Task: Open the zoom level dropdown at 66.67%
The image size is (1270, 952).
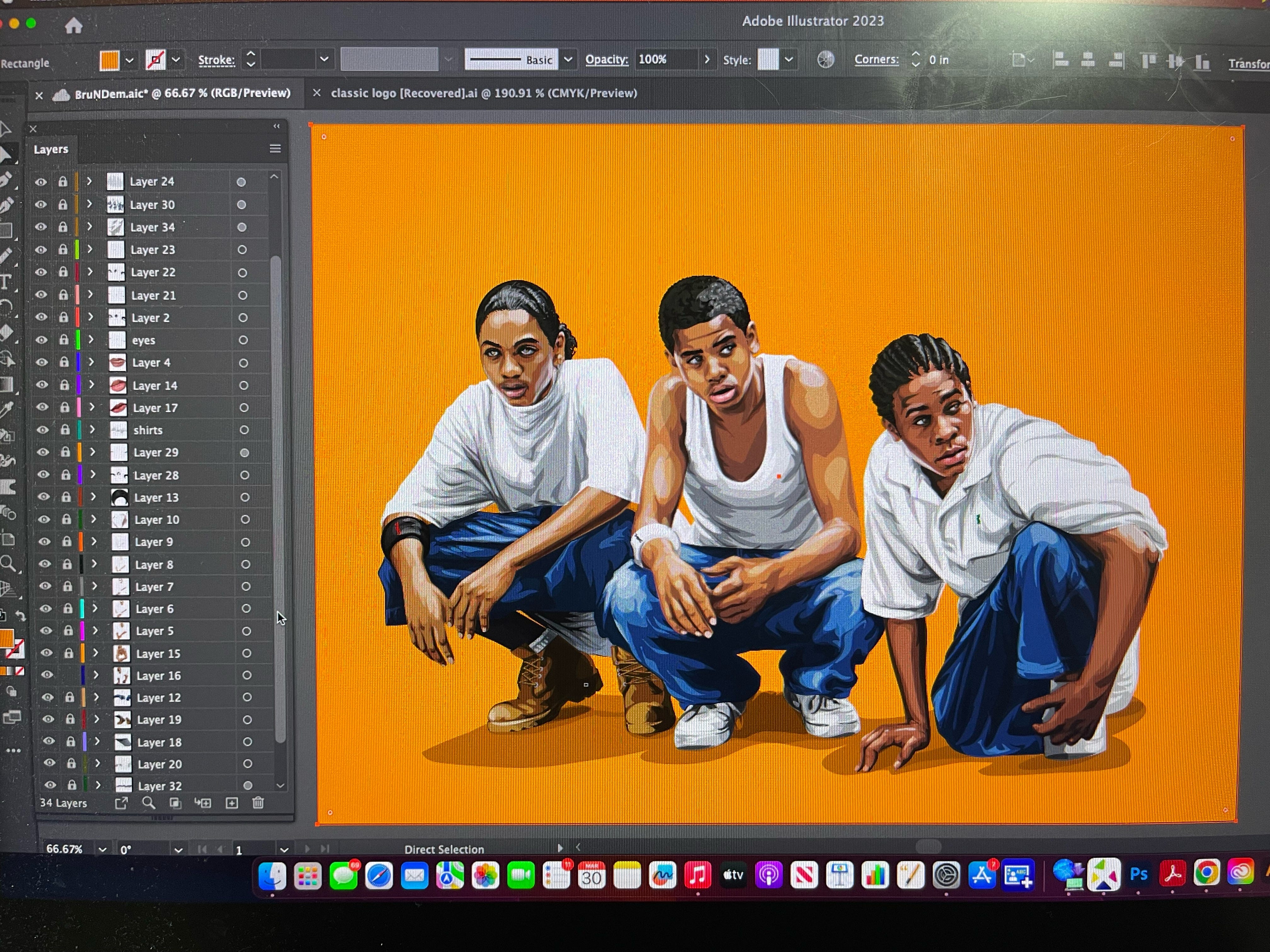Action: (x=102, y=849)
